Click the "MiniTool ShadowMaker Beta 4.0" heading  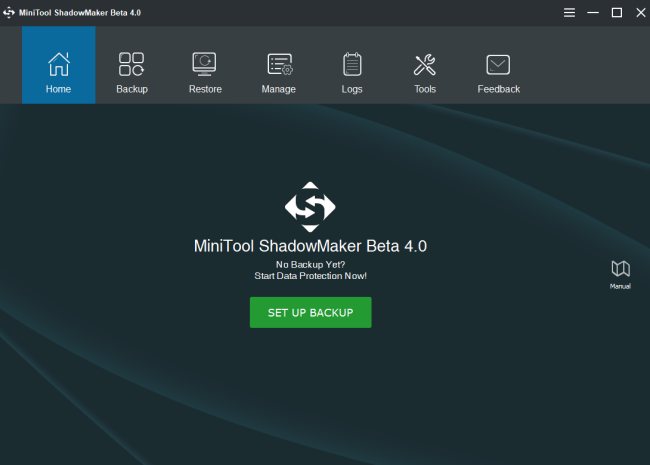tap(310, 246)
